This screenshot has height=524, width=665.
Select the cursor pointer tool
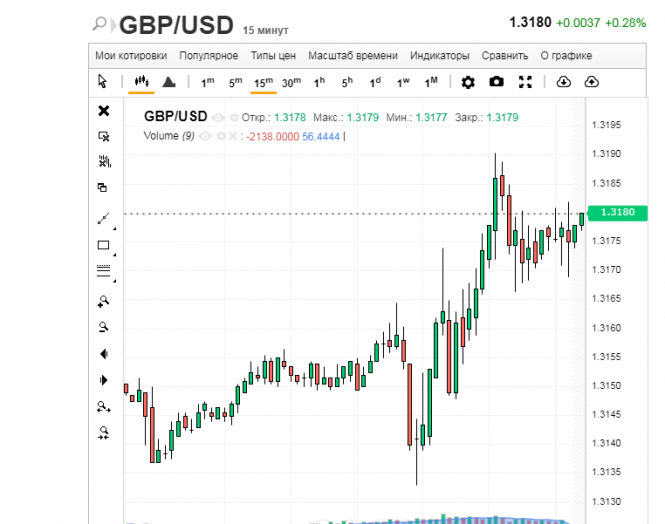(x=103, y=82)
